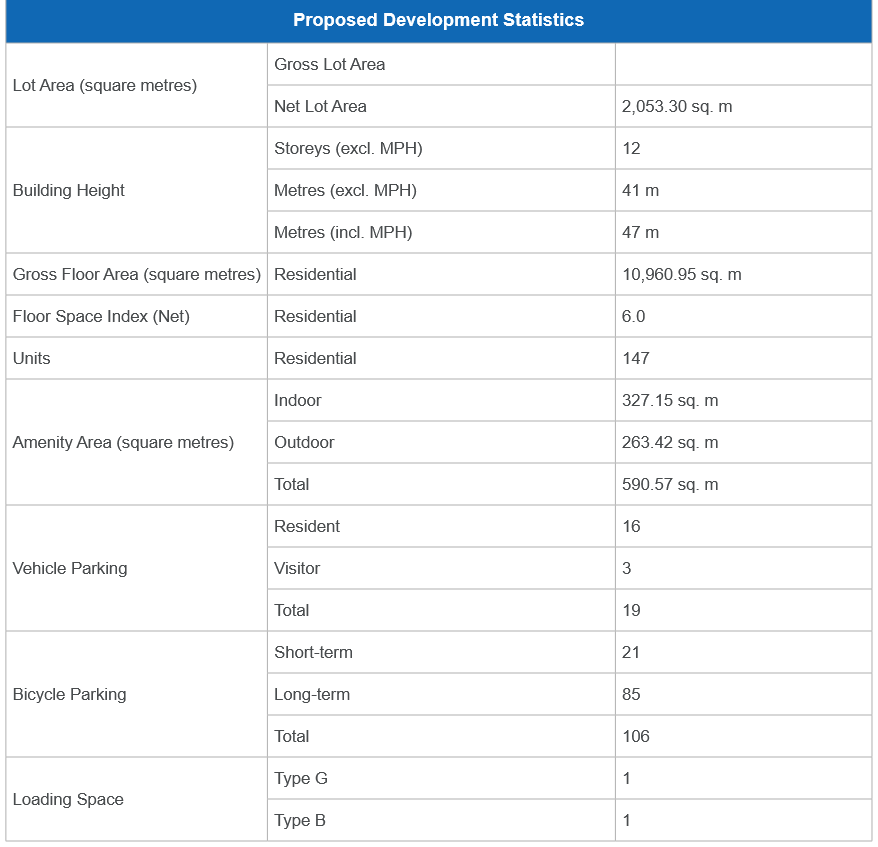Image resolution: width=878 pixels, height=847 pixels.
Task: Select the Long-term bicycle parking label
Action: pos(312,695)
